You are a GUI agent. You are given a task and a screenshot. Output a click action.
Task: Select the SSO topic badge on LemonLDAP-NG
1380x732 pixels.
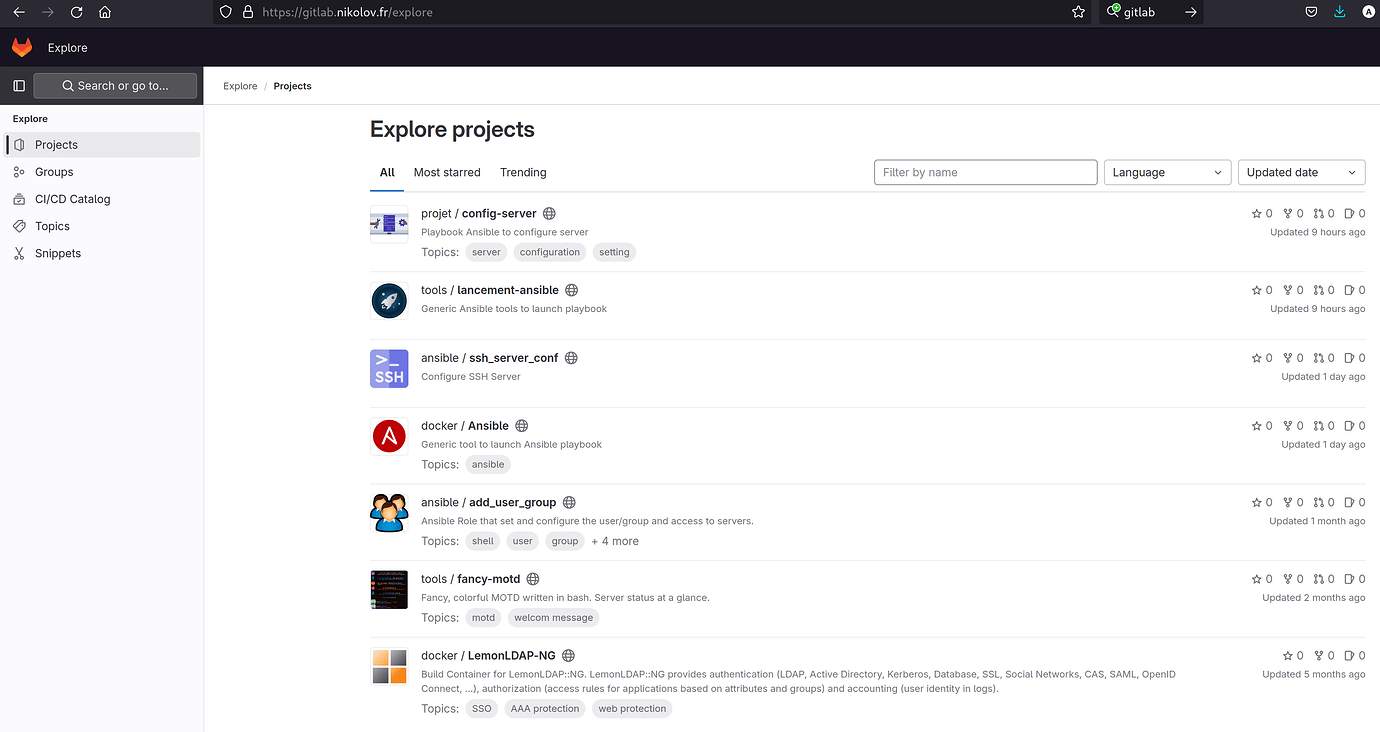tap(482, 708)
